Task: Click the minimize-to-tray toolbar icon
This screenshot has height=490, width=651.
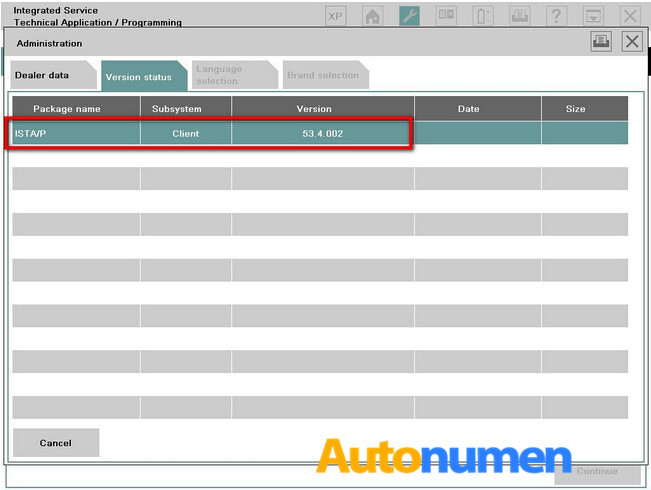Action: point(593,17)
